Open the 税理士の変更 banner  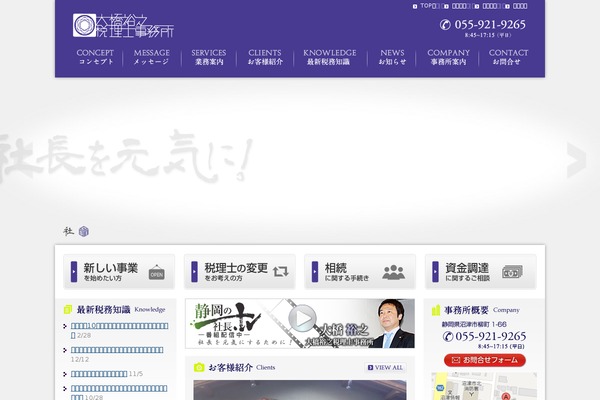(240, 271)
